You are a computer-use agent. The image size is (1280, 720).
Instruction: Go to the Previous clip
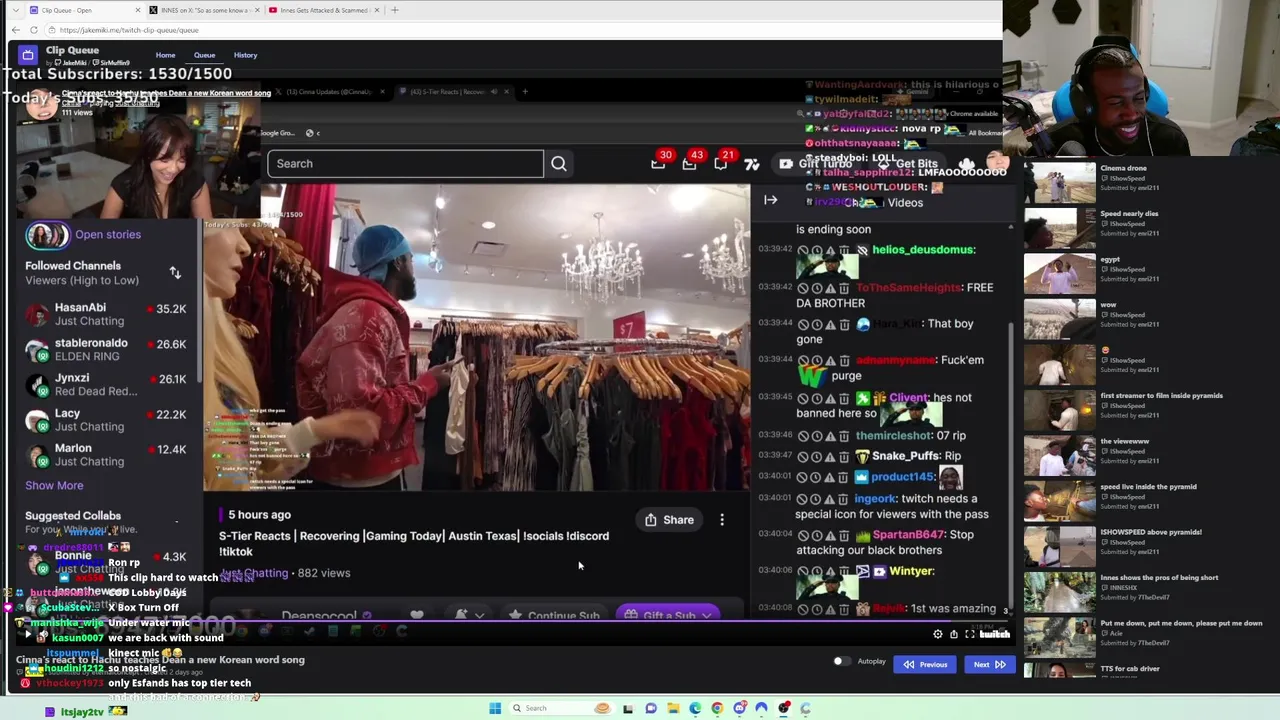click(x=925, y=664)
